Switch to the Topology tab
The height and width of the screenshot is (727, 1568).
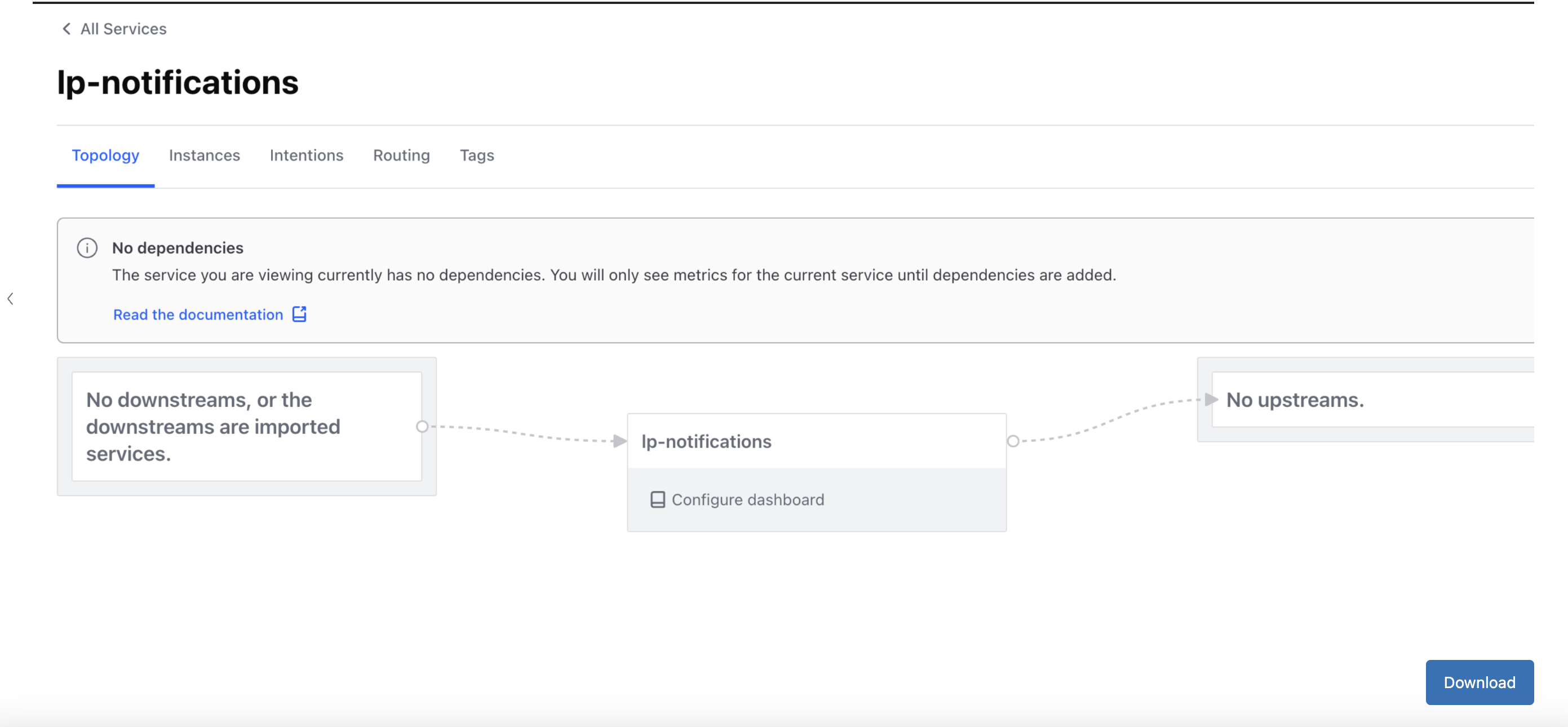(x=105, y=156)
